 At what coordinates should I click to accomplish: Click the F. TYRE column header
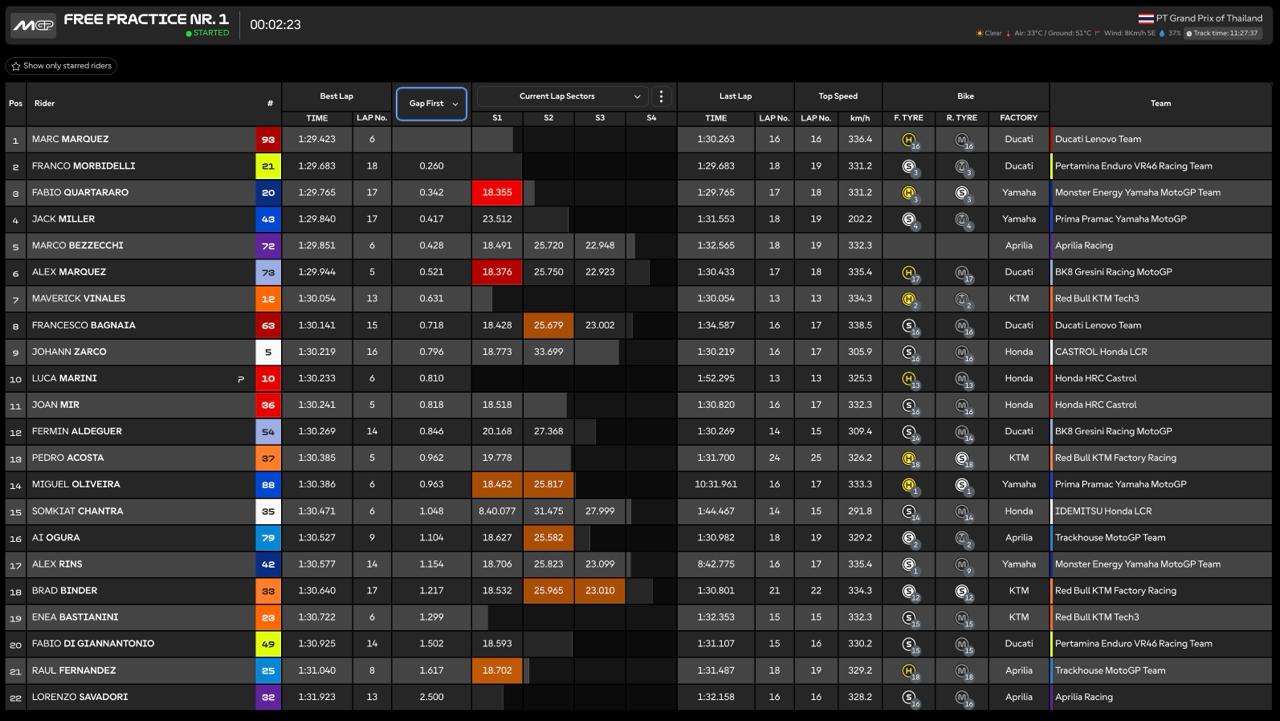pos(909,118)
